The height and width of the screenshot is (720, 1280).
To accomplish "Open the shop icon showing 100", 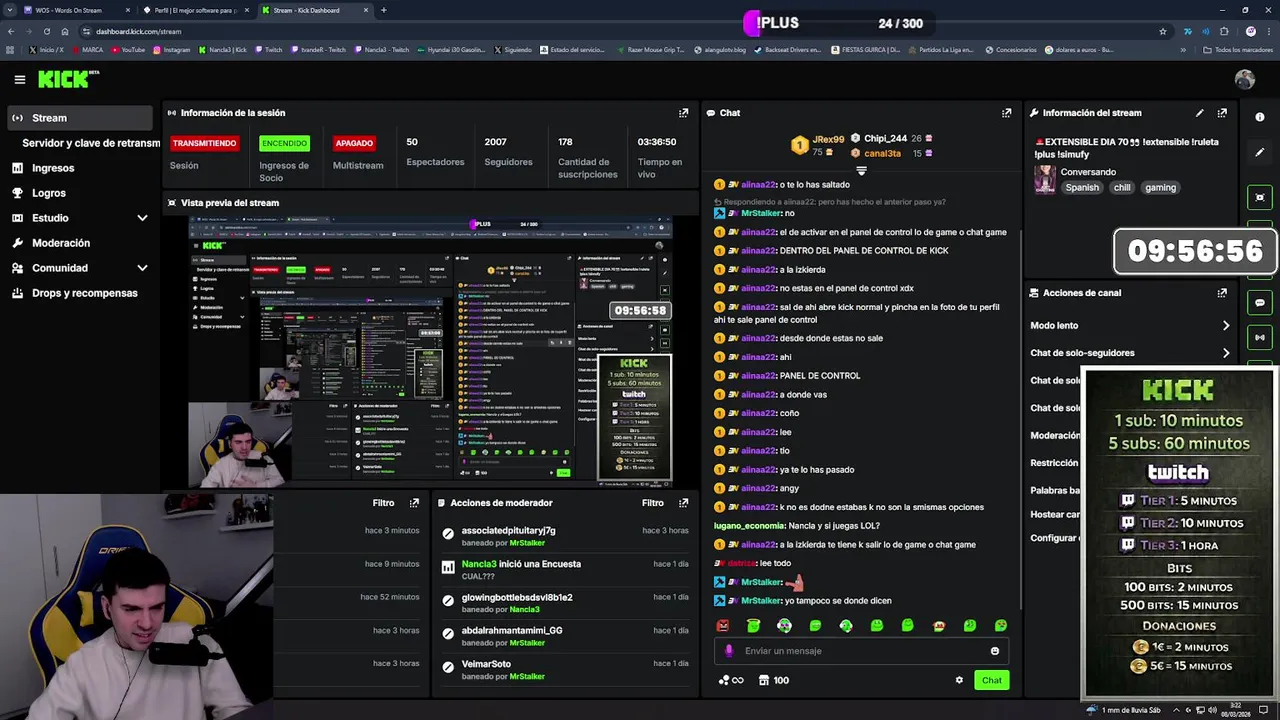I will pos(774,680).
